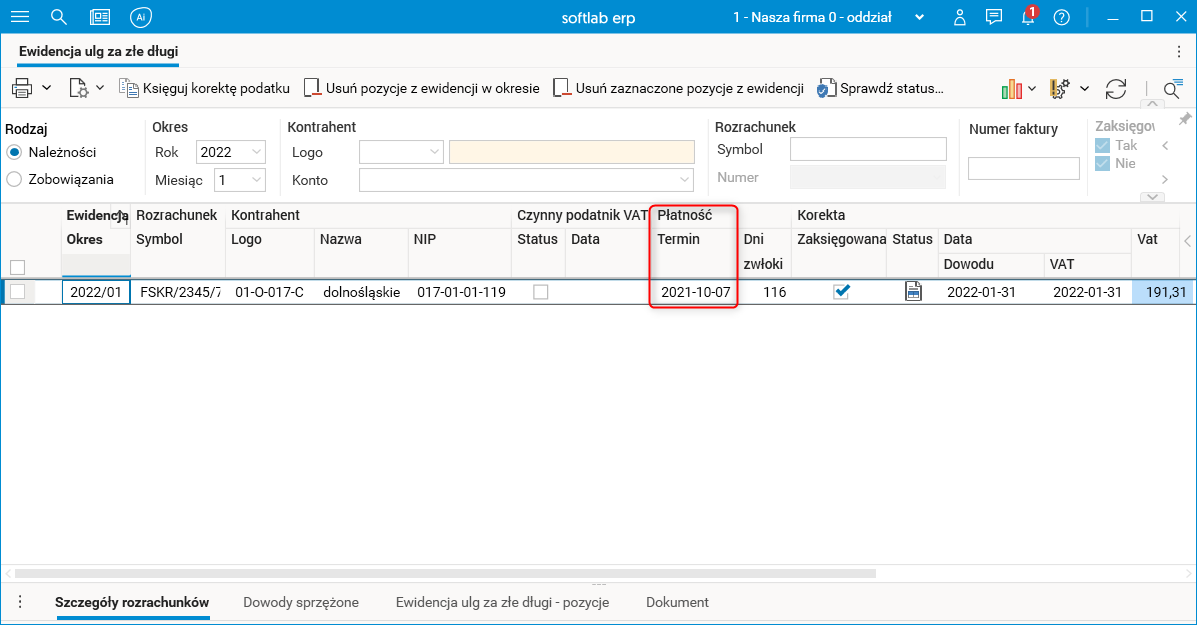Refresh the list with the reload icon

1115,89
